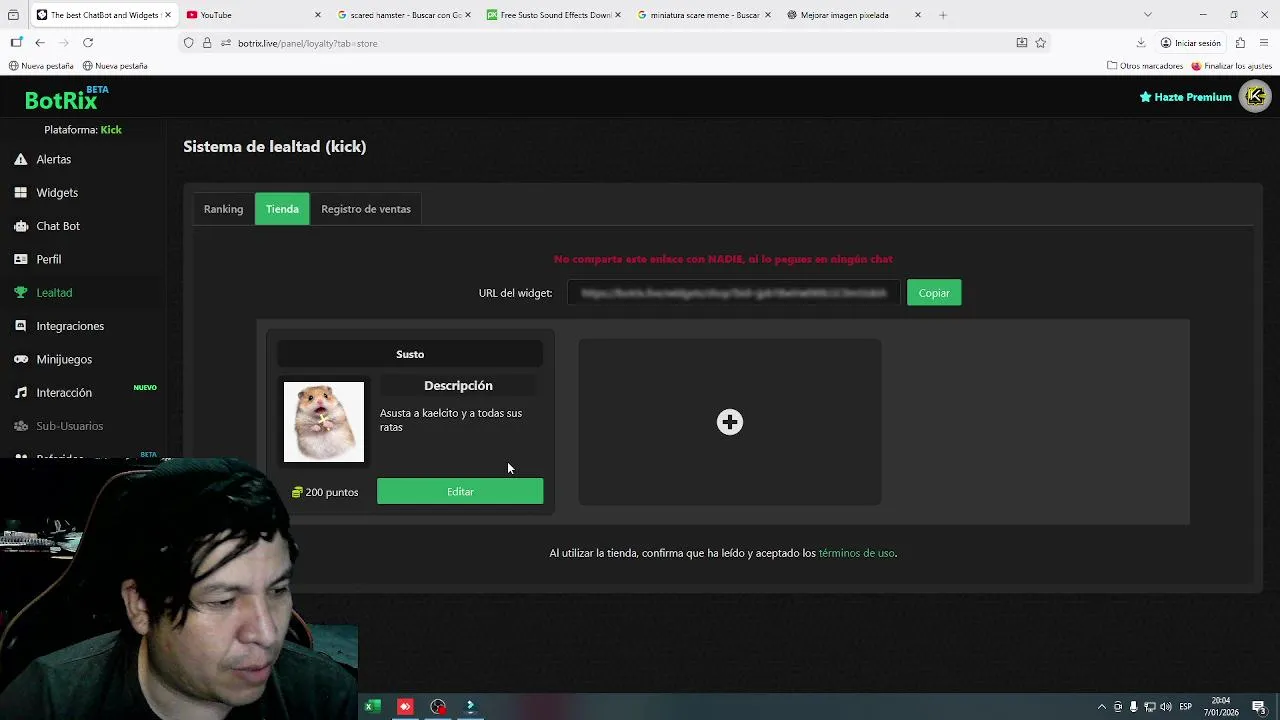Open the volume control in tray
This screenshot has height=720, width=1280.
pos(1166,707)
